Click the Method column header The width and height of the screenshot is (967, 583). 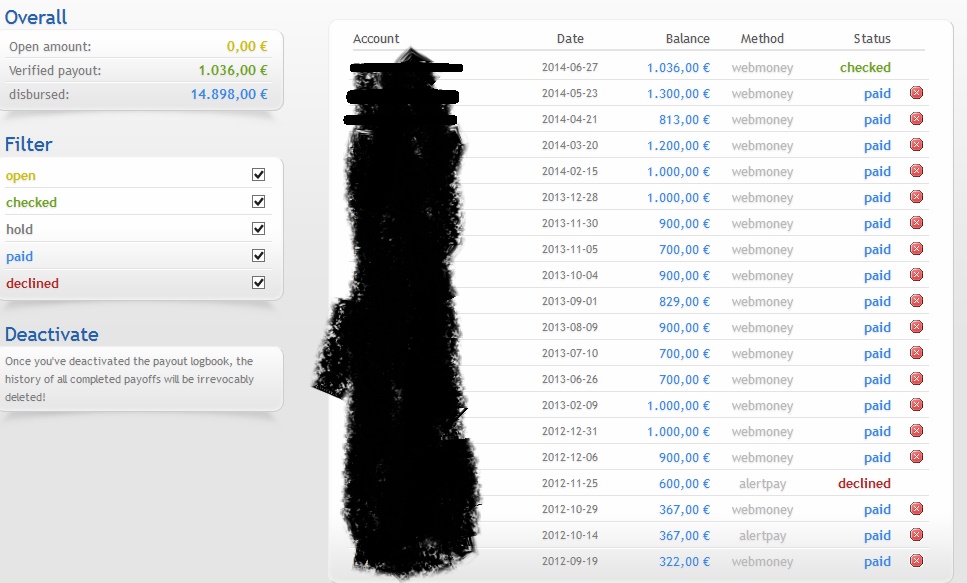tap(762, 38)
